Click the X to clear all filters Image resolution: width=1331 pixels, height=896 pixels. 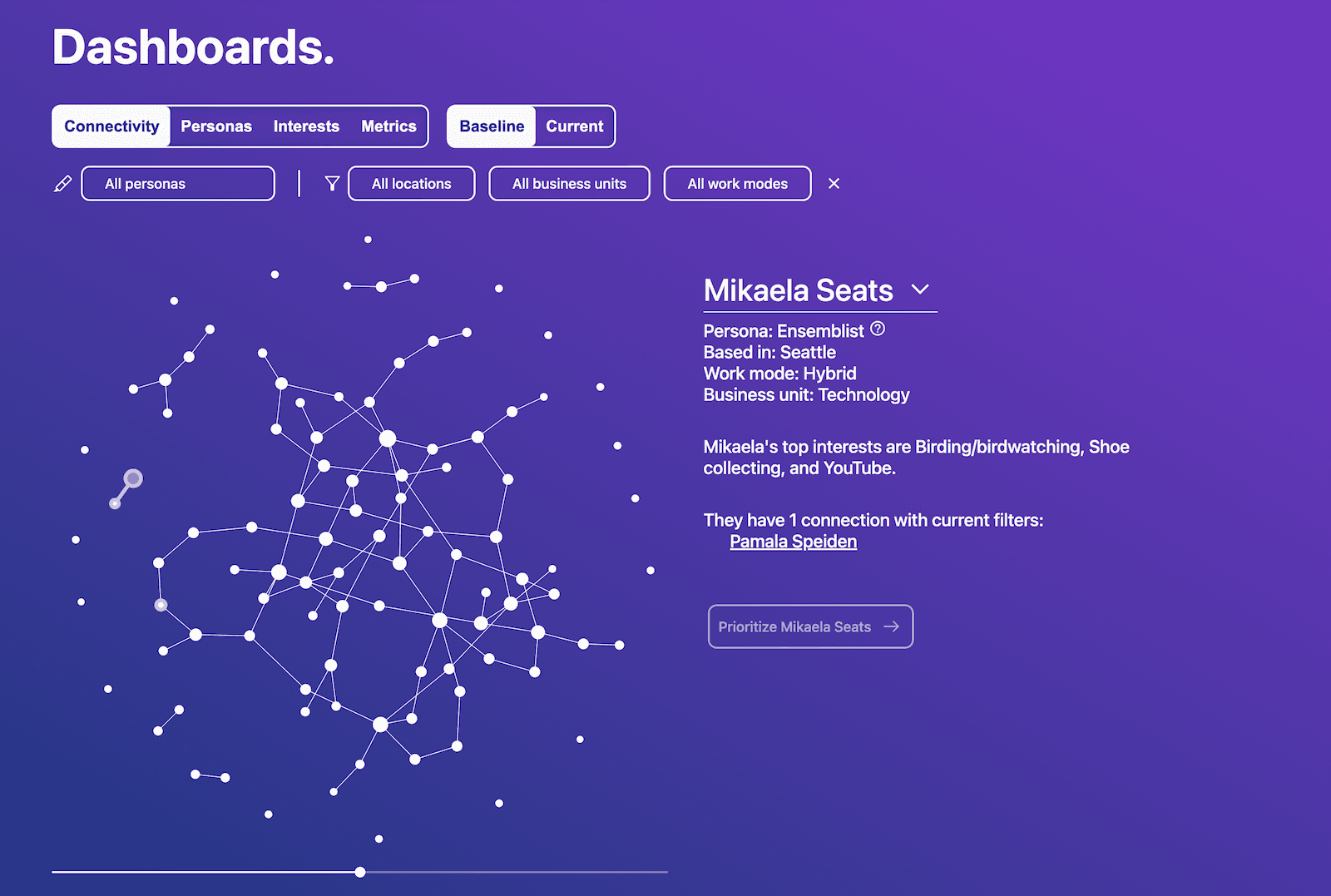pos(834,183)
